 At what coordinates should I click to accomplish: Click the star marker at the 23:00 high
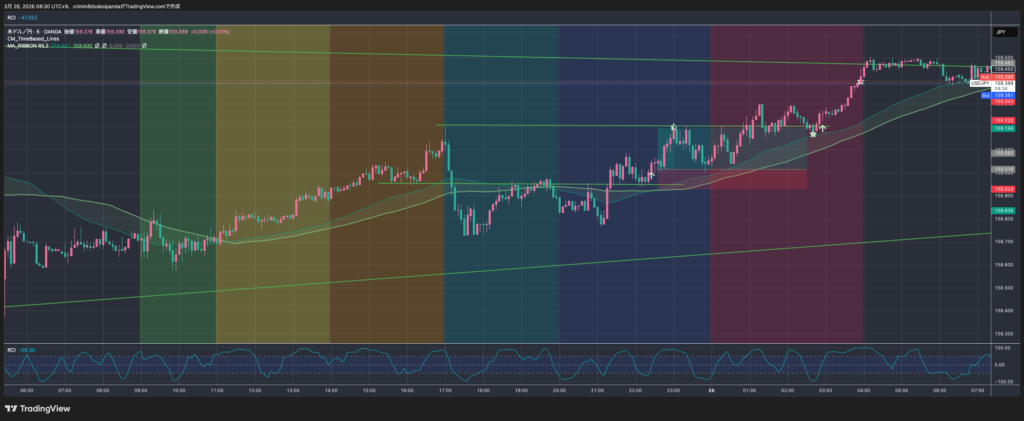[x=674, y=128]
